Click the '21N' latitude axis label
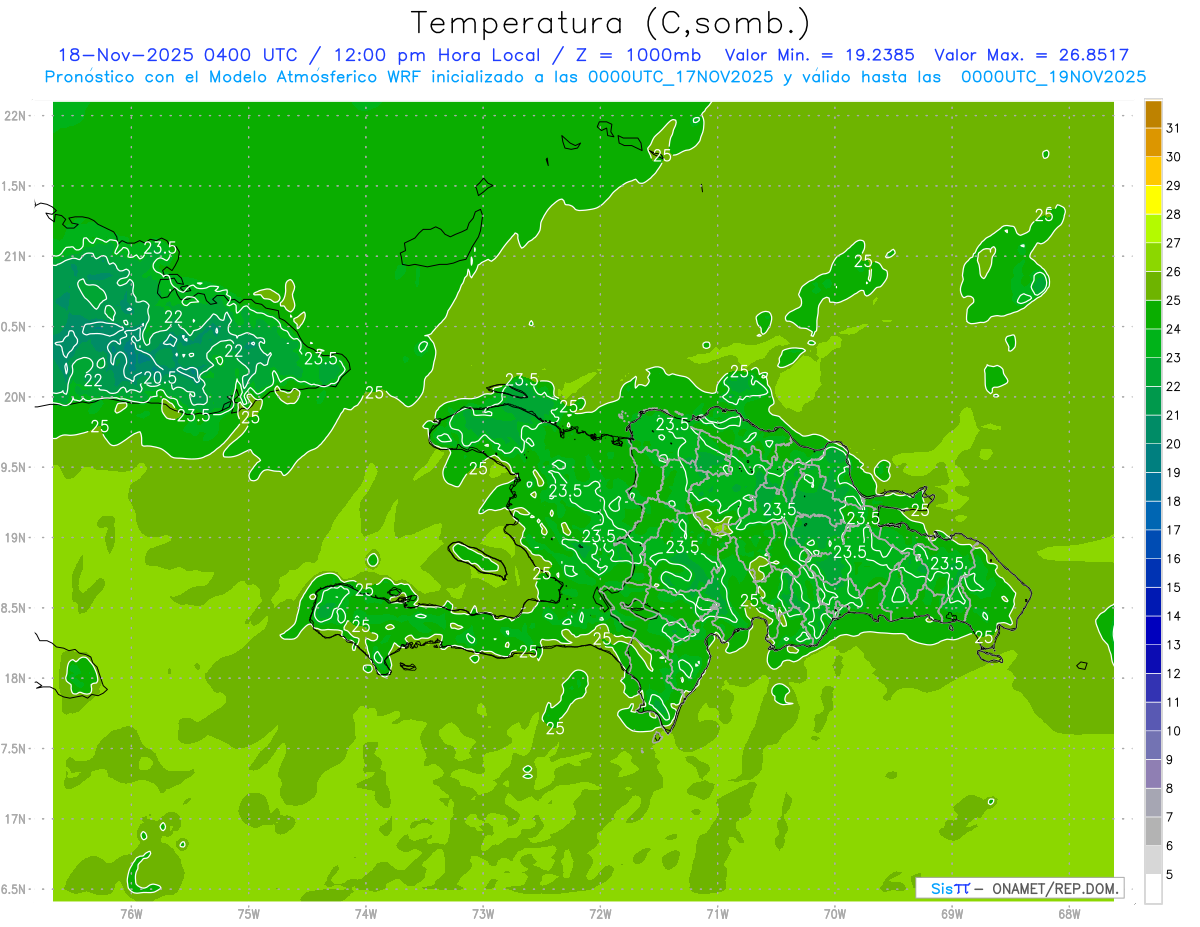 click(x=14, y=257)
